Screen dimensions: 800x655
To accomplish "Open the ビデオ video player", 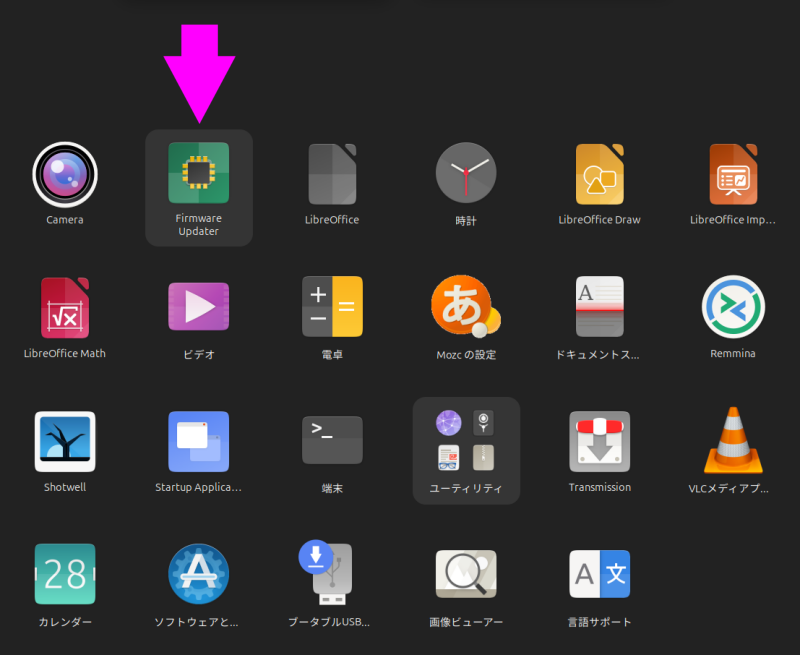I will point(198,307).
